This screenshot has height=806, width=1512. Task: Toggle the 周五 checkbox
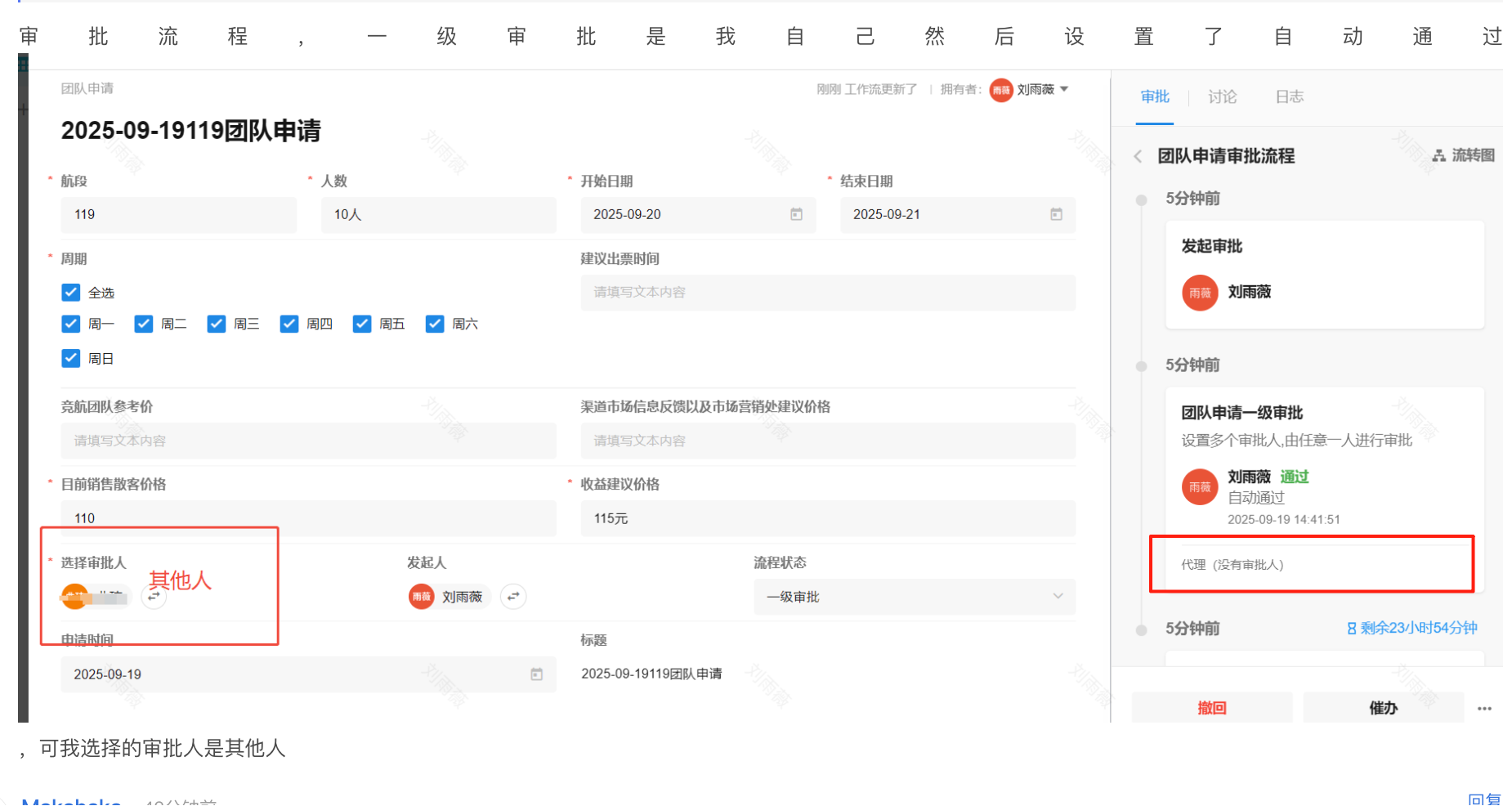coord(362,325)
